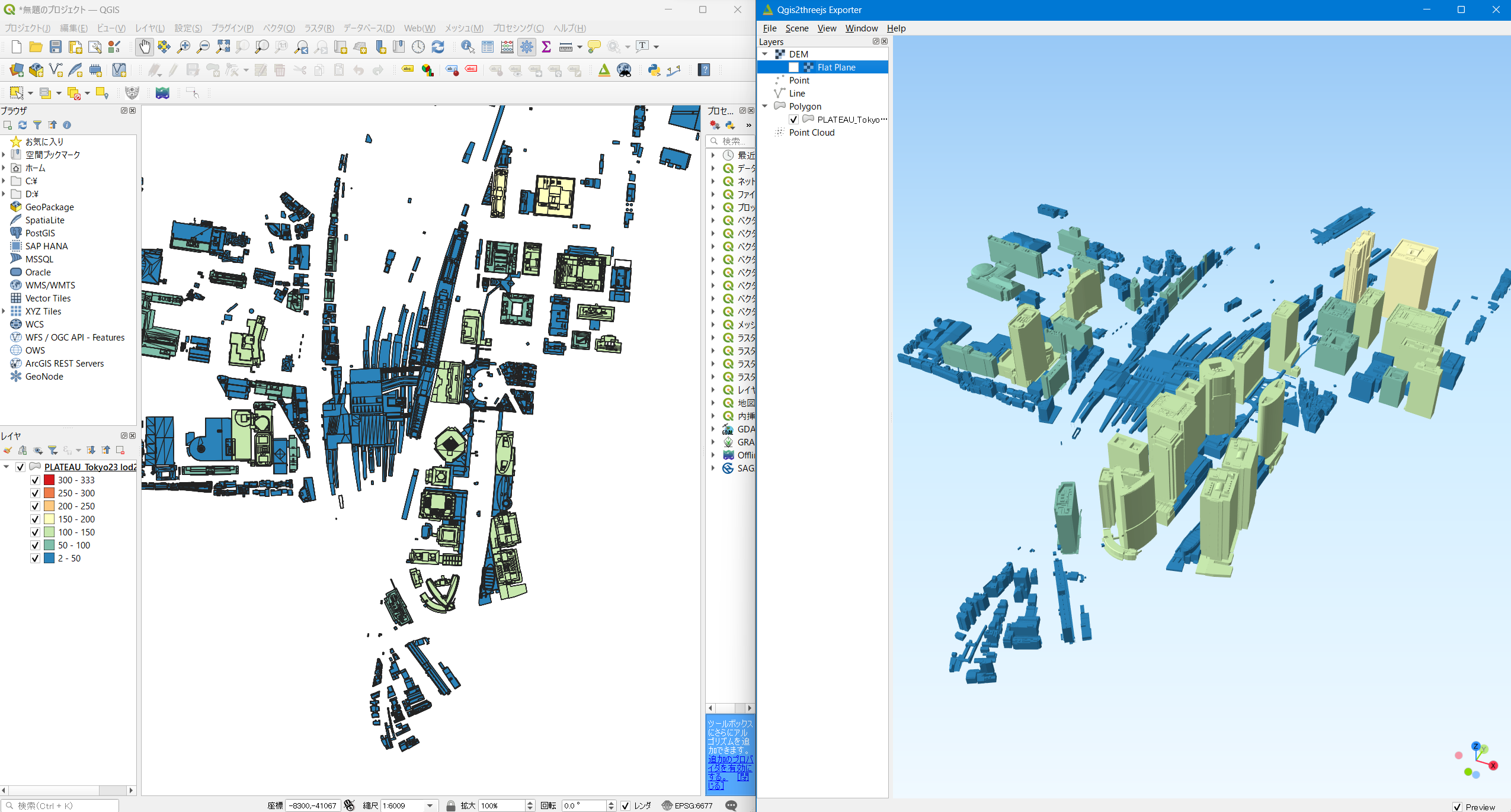Screen dimensions: 1511x812
Task: Toggle the Preview checkbox
Action: [x=1457, y=807]
